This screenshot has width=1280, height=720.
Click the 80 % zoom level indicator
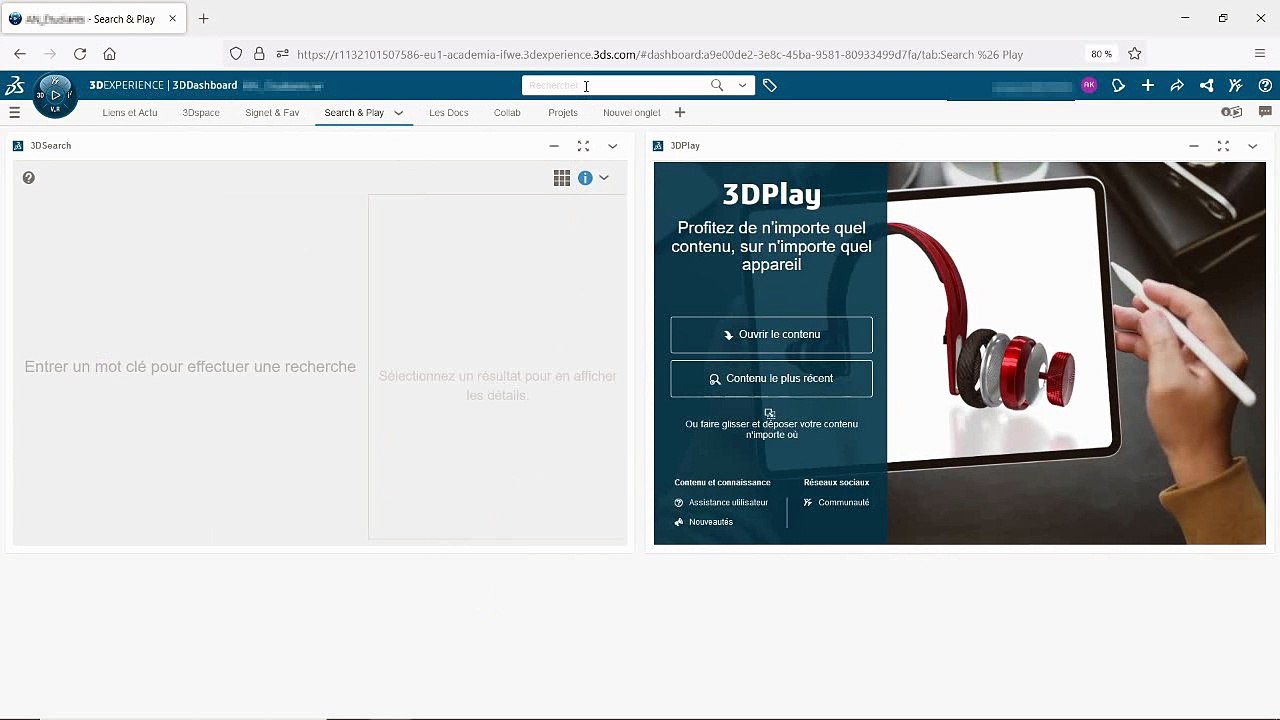pos(1101,54)
